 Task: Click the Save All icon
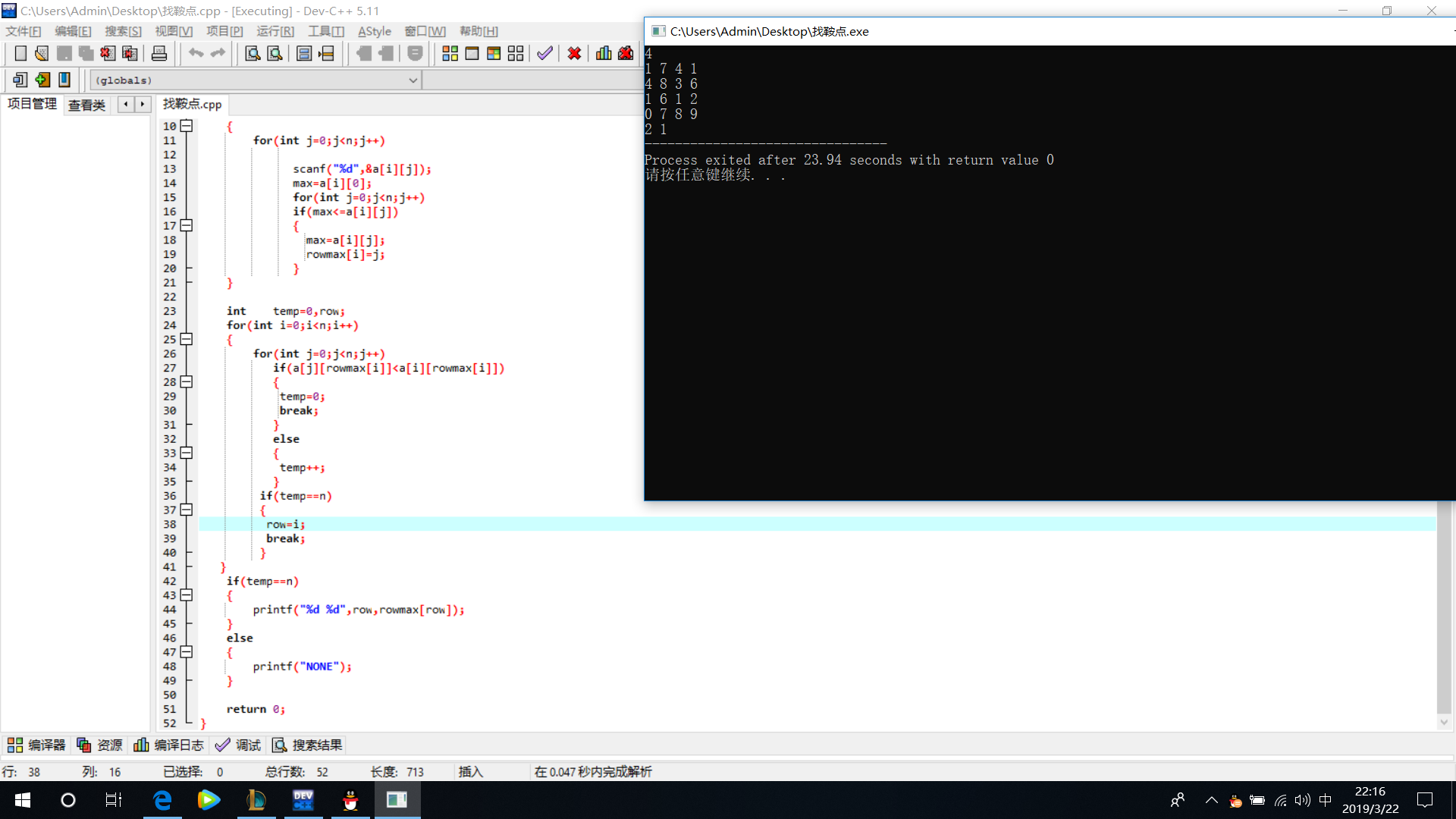tap(86, 53)
